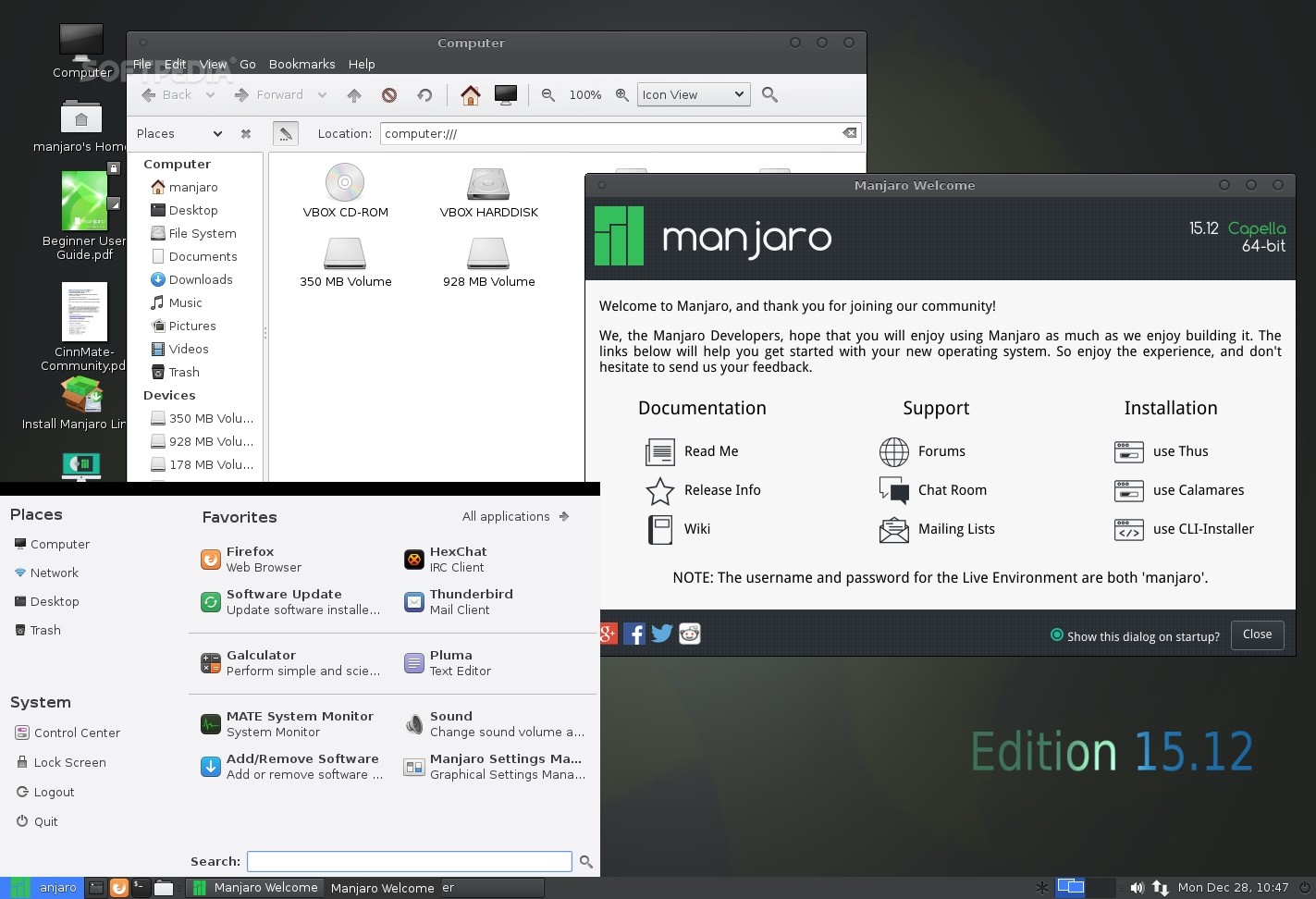The height and width of the screenshot is (899, 1316).
Task: Open the File menu
Action: pos(141,65)
